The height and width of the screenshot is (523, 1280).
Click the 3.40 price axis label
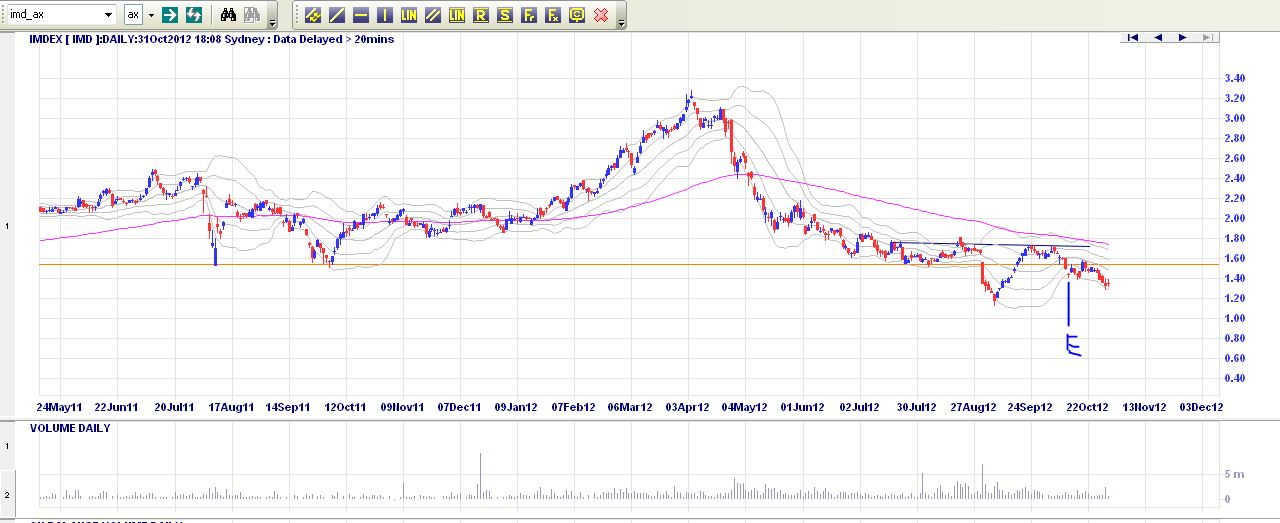[1235, 78]
